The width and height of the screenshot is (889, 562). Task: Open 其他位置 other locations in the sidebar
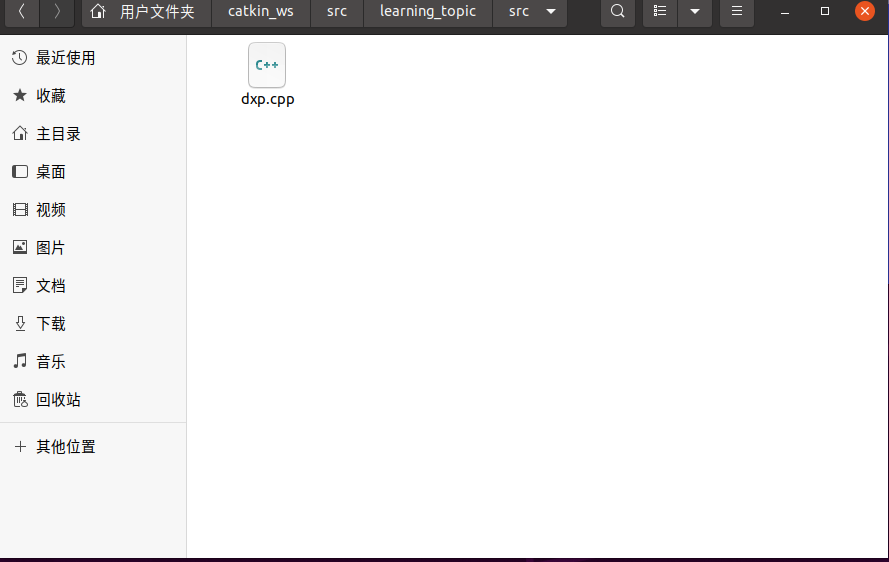(x=93, y=447)
